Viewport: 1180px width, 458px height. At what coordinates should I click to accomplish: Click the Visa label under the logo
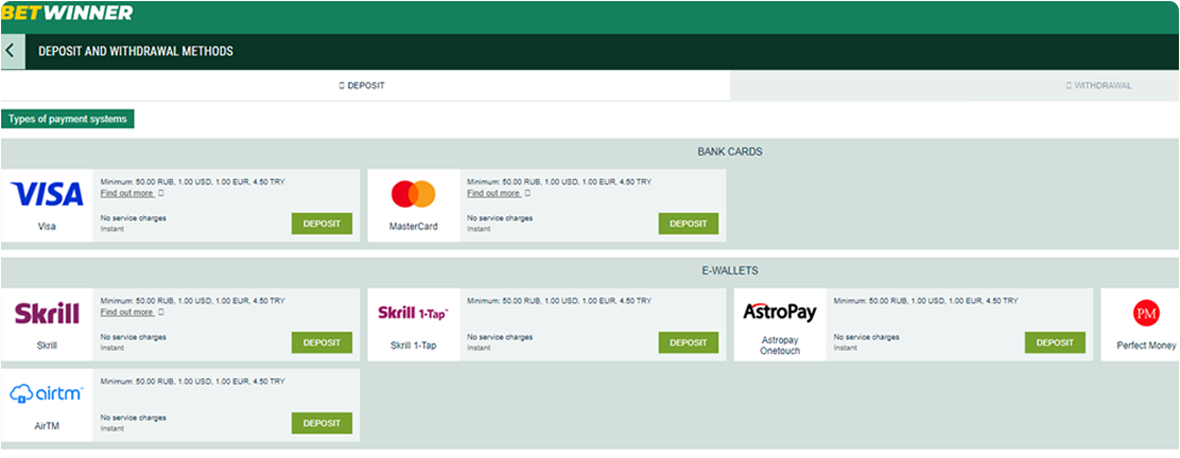pyautogui.click(x=47, y=226)
